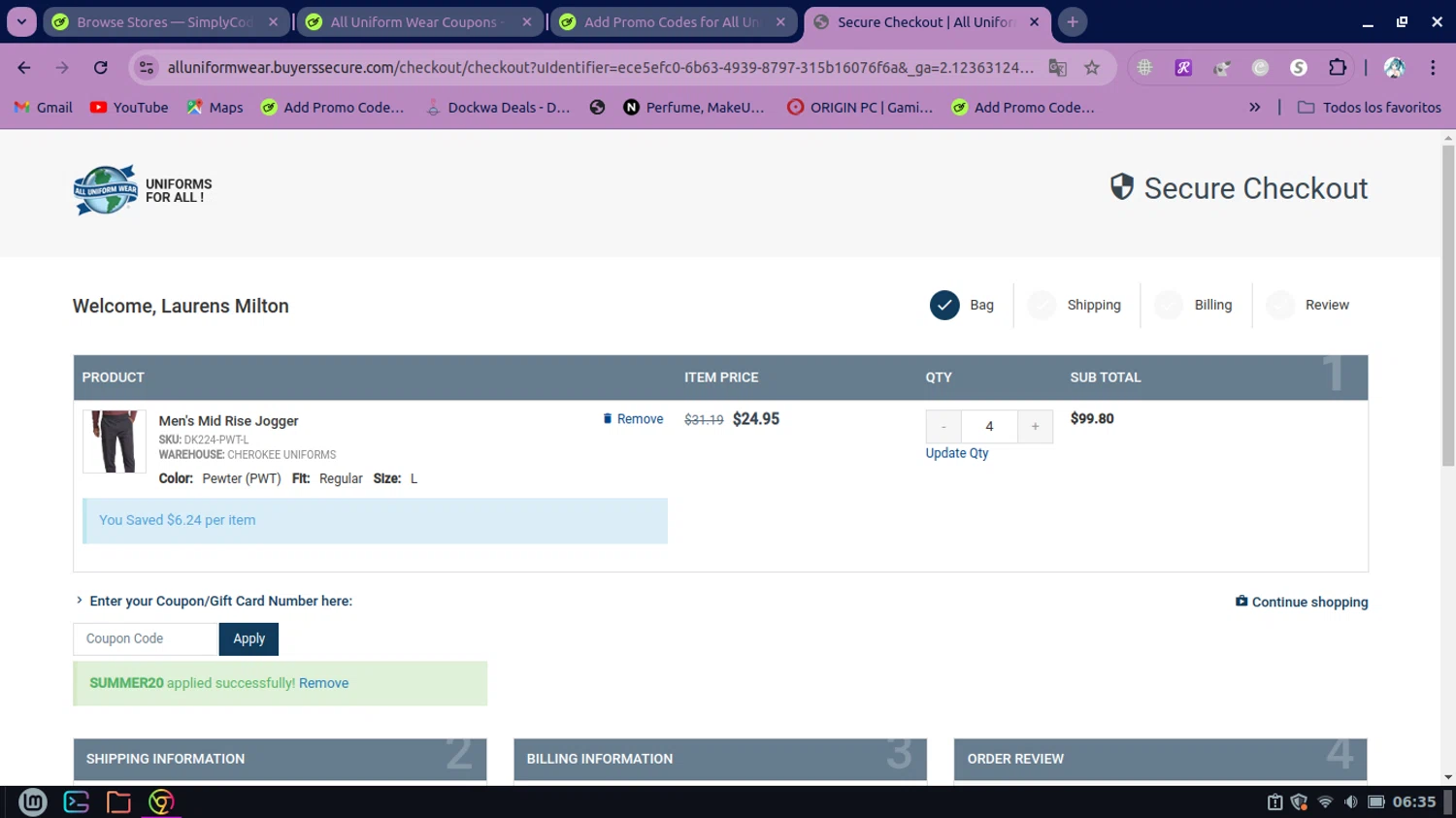Go back to the previous page

tap(24, 67)
